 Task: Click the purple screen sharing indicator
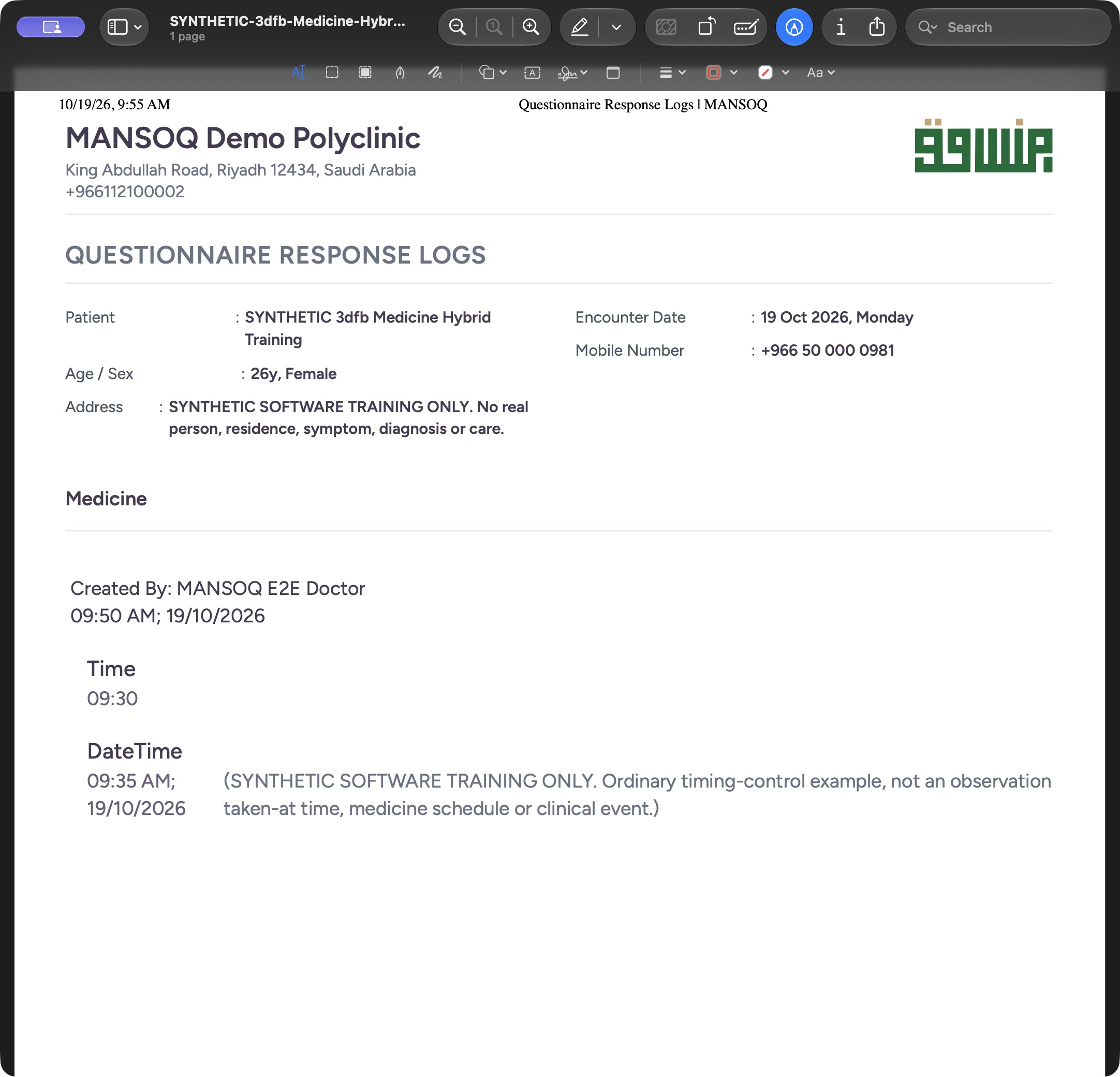(x=51, y=27)
